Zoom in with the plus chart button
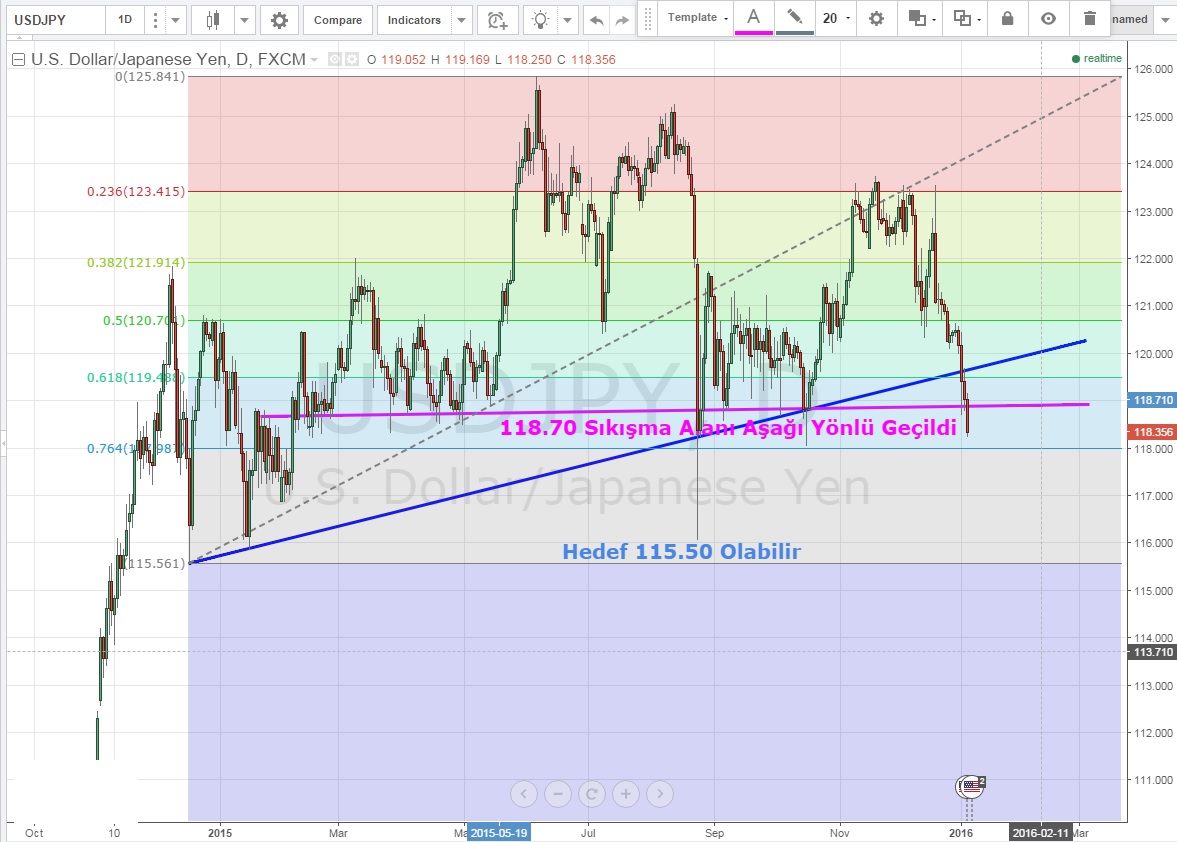This screenshot has width=1177, height=842. coord(625,794)
